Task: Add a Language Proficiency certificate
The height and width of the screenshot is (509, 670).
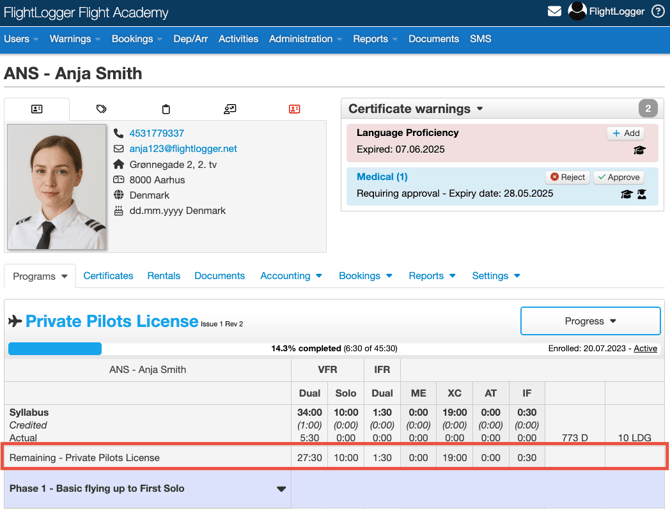Action: click(625, 133)
